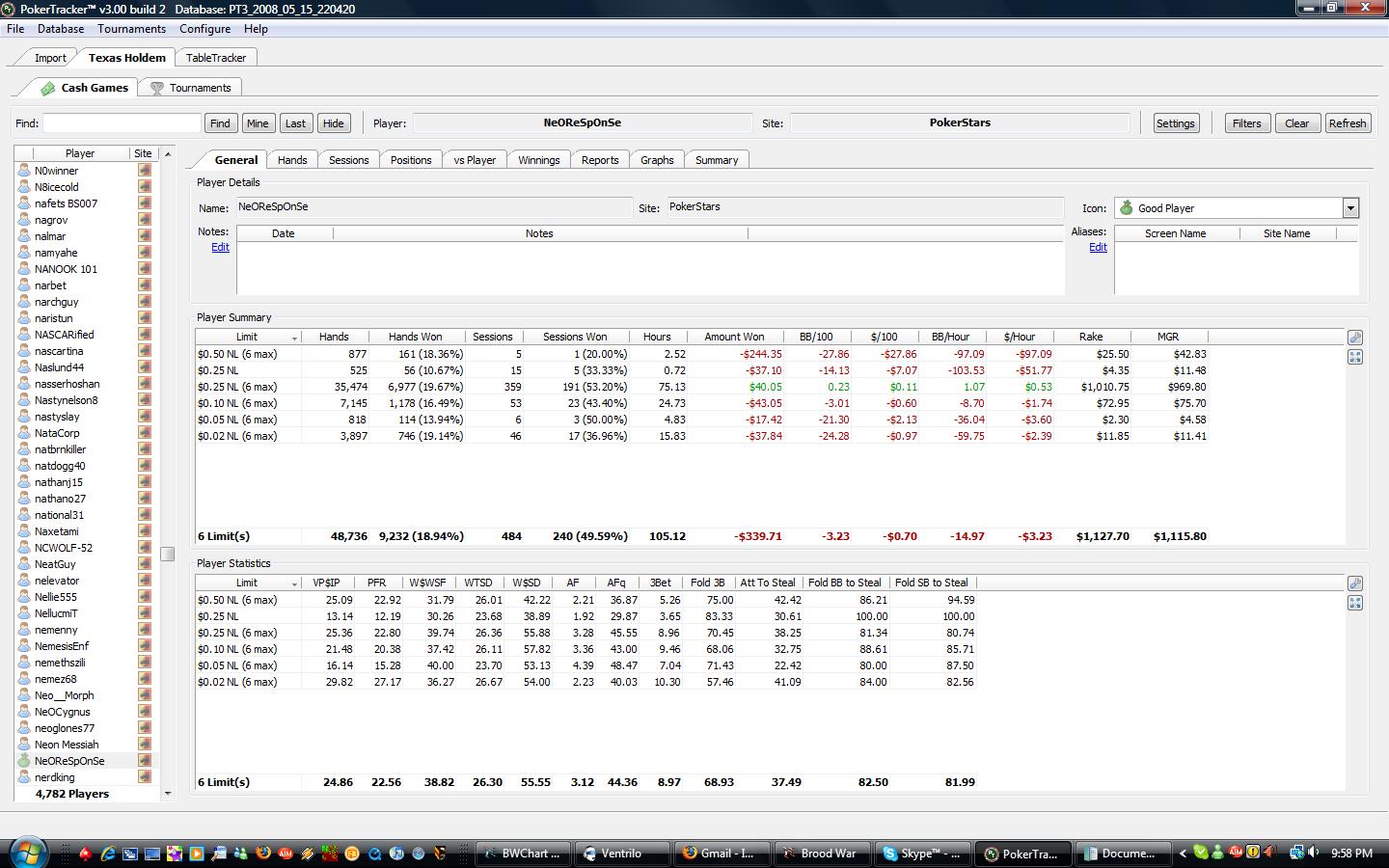Click the expand-view icon under Player Summary link icon
The image size is (1389, 868).
(1355, 357)
